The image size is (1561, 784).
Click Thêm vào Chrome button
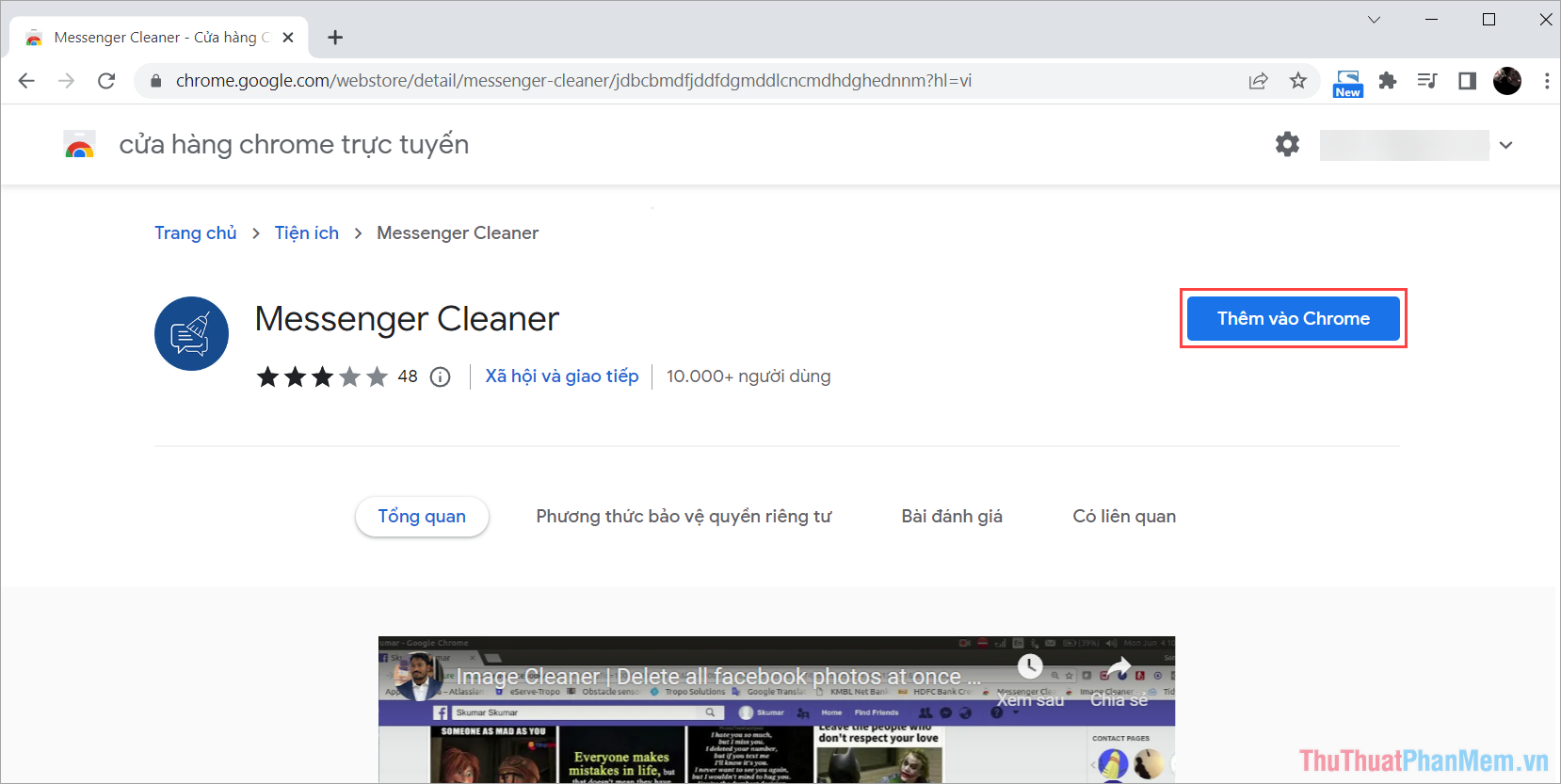(1294, 318)
